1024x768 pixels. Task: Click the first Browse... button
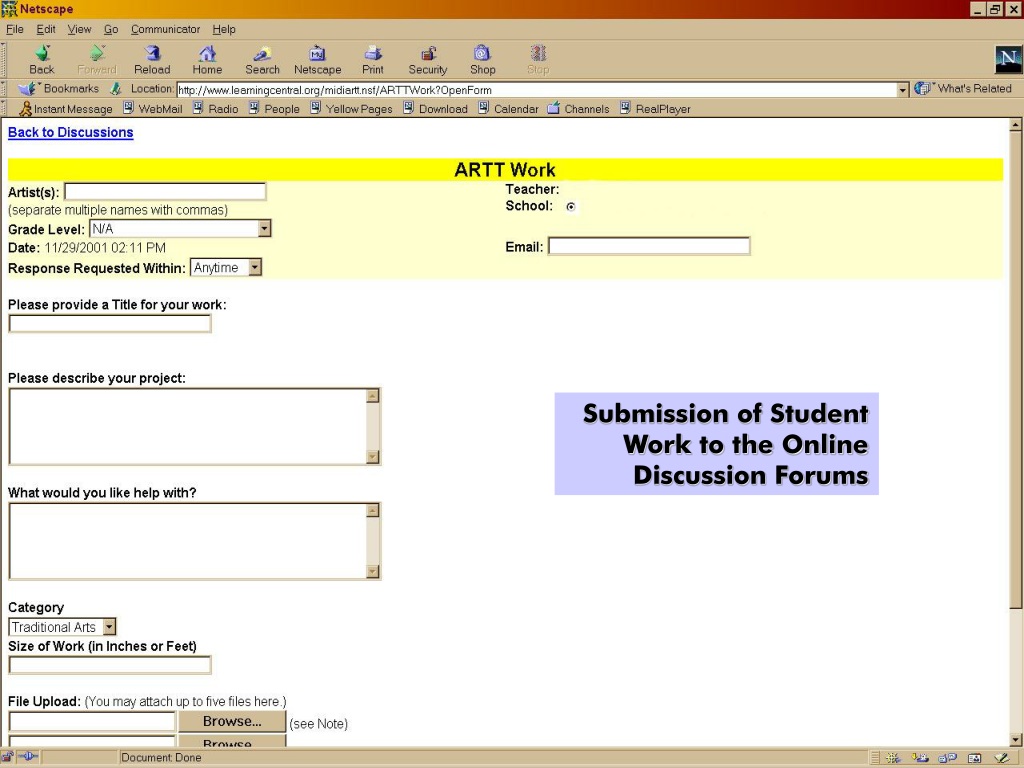click(x=232, y=722)
